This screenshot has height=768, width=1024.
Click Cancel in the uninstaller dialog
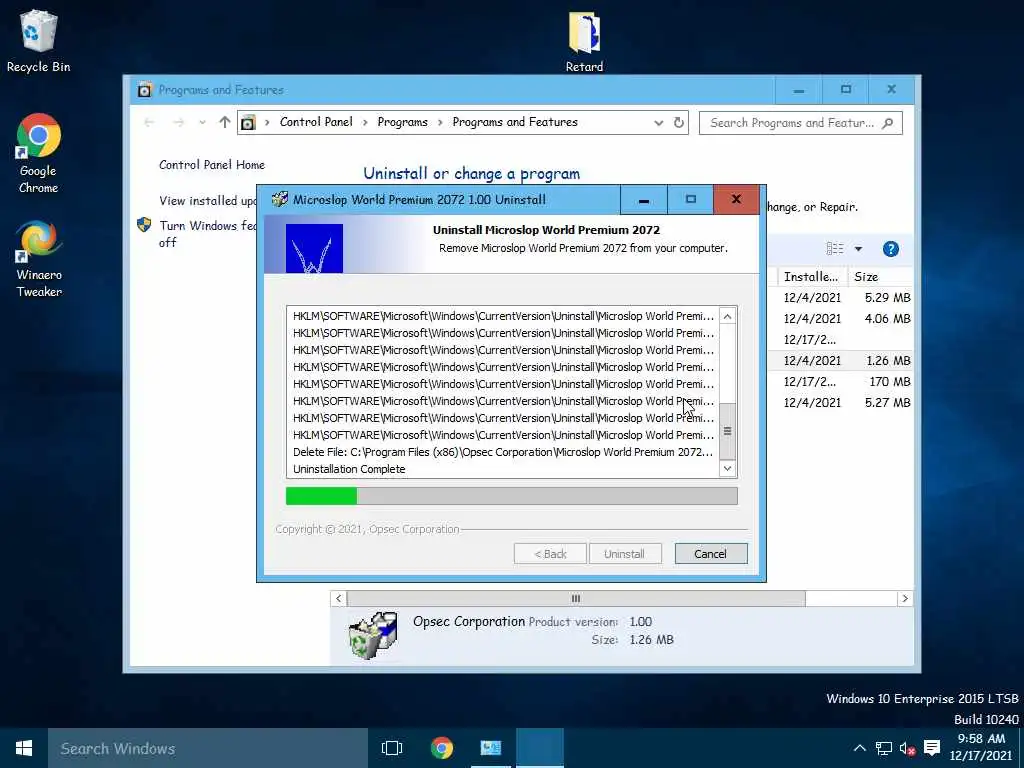[x=711, y=554]
